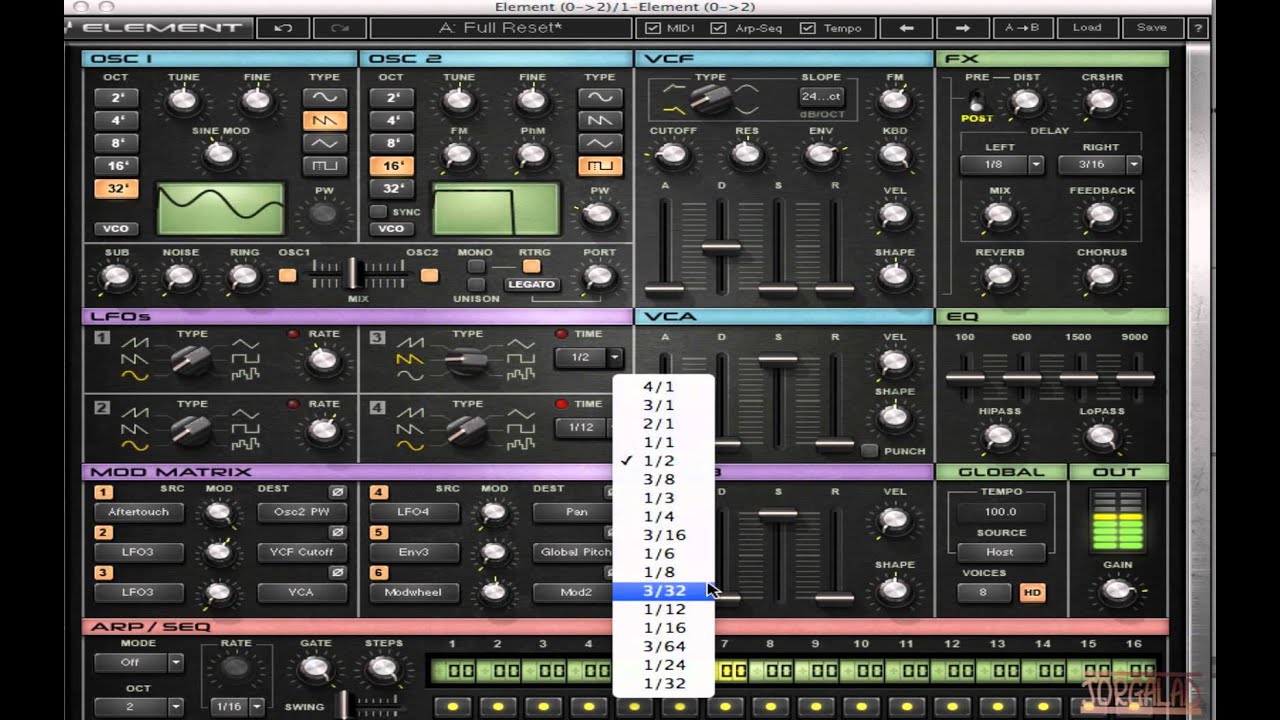Click the Save button
The height and width of the screenshot is (720, 1280).
pos(1152,28)
